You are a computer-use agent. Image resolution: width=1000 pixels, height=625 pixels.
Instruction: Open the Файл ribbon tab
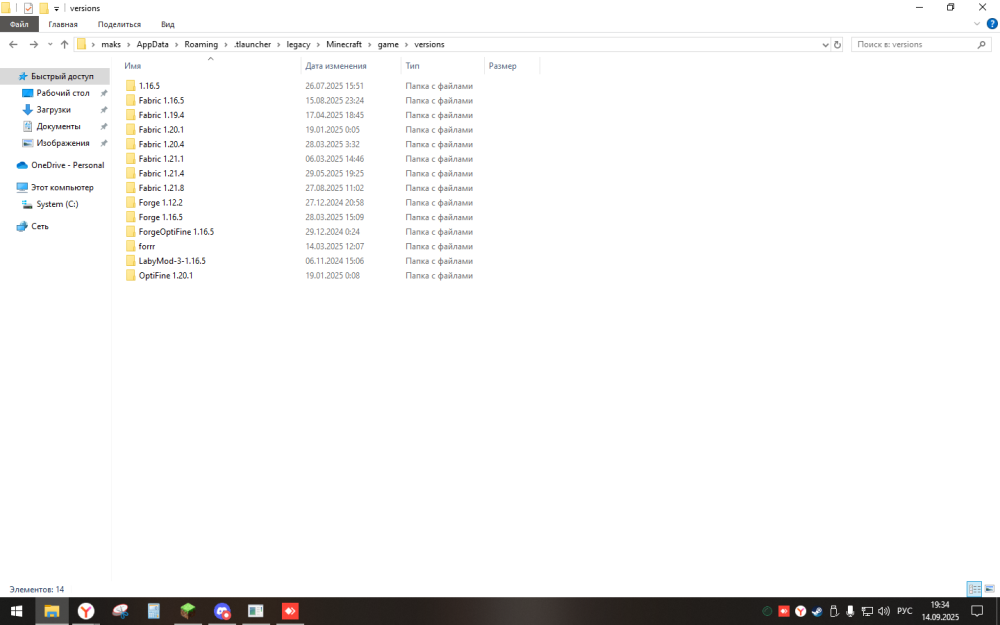point(19,24)
